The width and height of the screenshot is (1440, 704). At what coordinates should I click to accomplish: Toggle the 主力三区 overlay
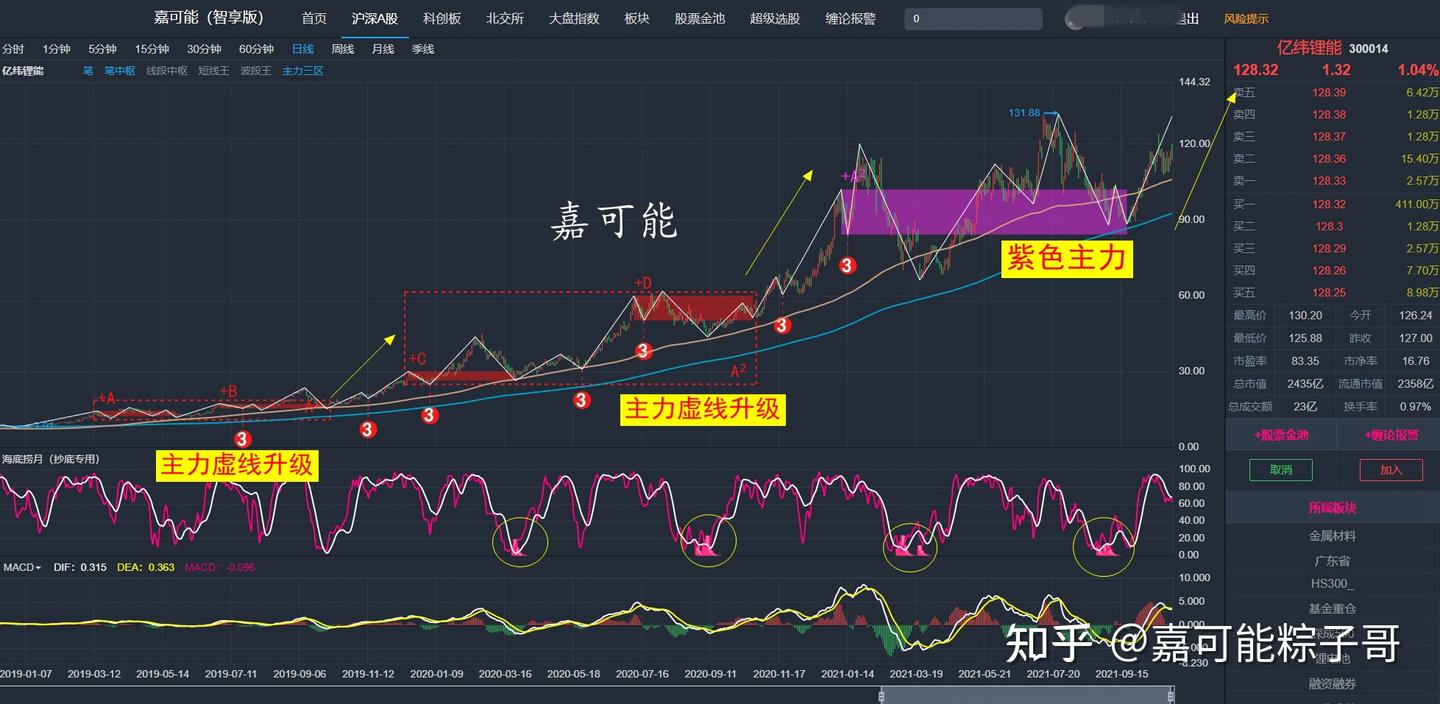tap(303, 70)
